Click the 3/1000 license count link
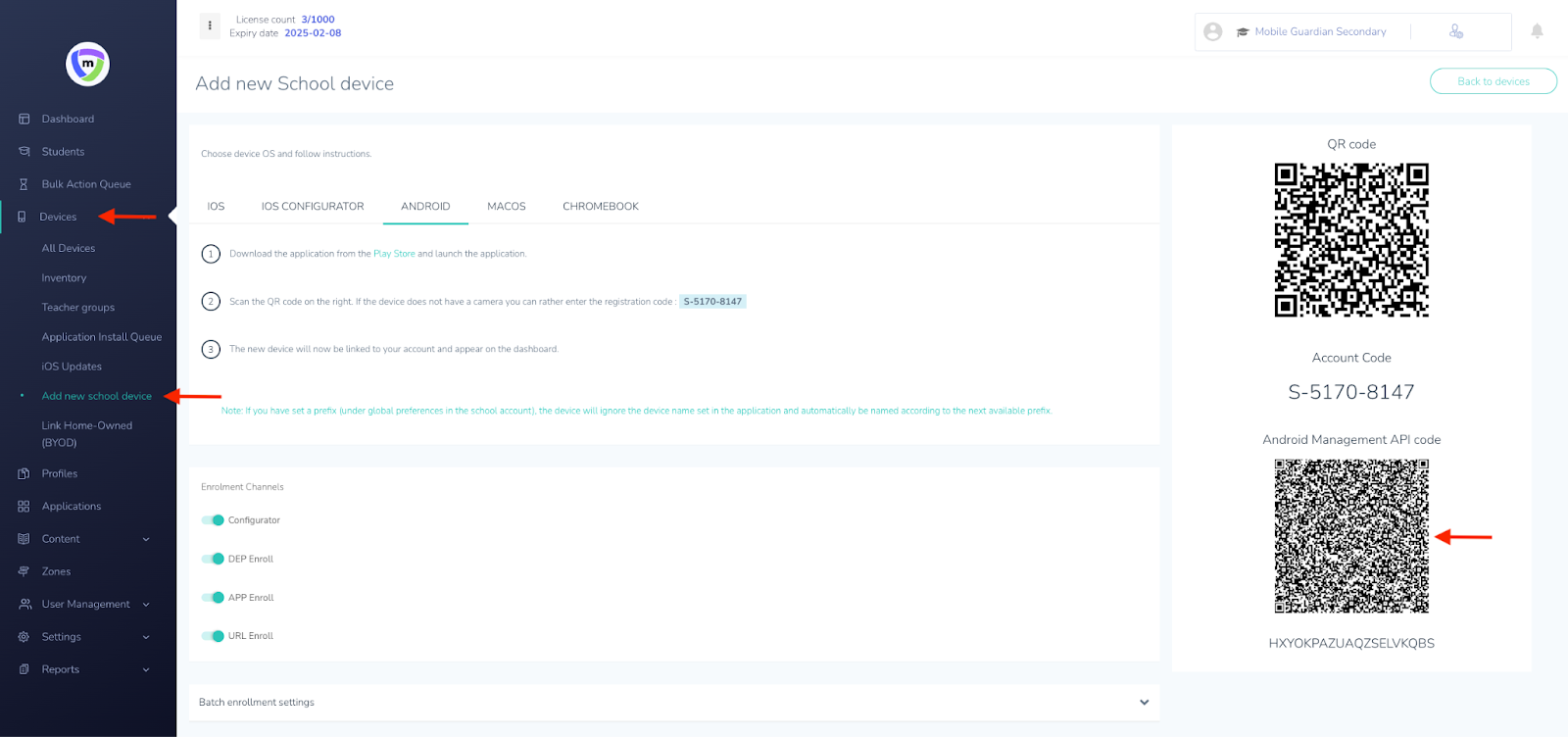The image size is (1568, 737). [318, 20]
